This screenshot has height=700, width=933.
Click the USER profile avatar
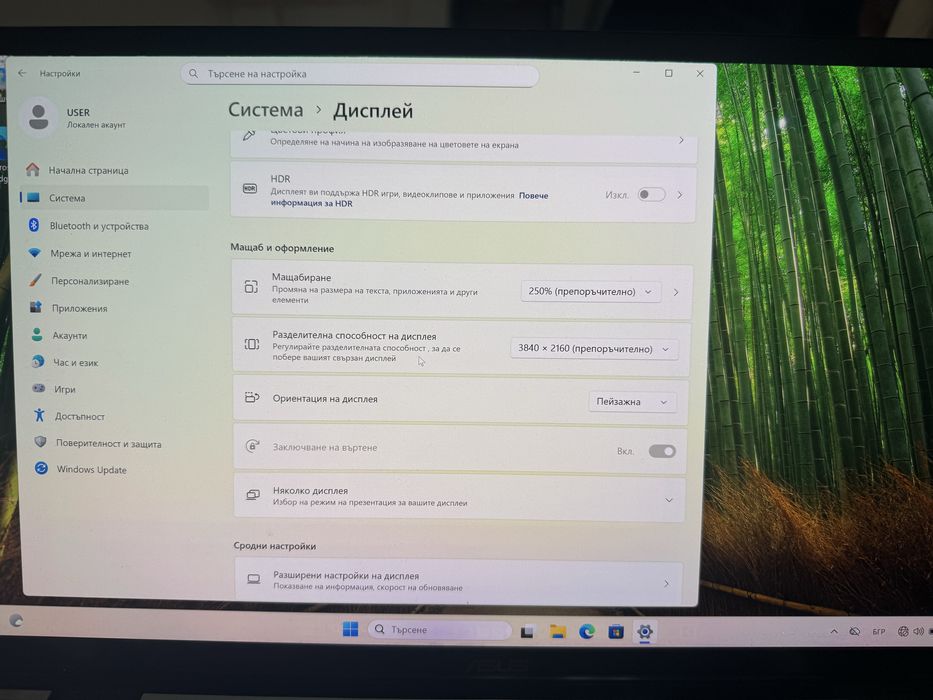tap(38, 117)
